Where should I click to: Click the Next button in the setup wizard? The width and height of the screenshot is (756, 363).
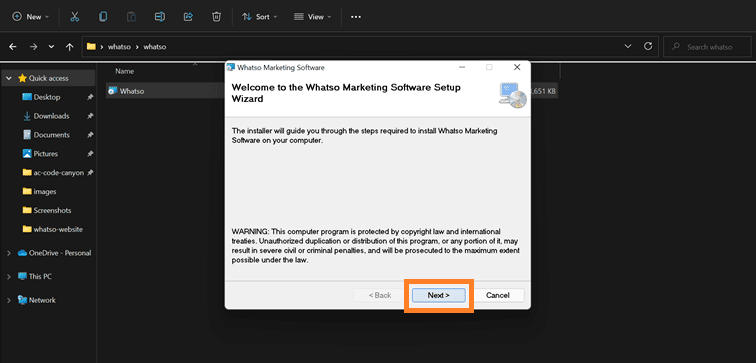click(438, 295)
